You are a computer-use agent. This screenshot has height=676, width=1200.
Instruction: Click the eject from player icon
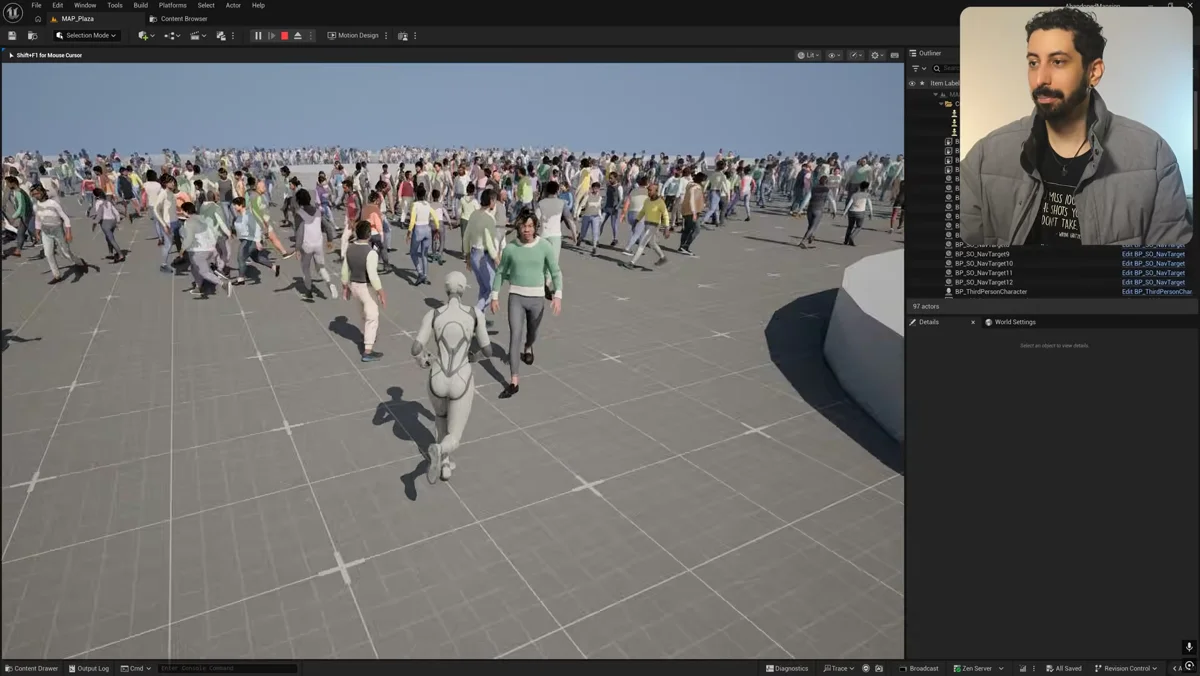point(297,36)
